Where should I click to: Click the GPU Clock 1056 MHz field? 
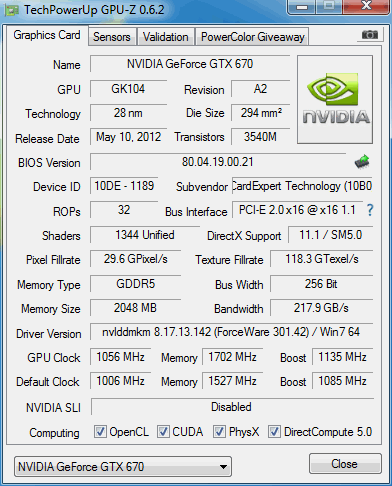coord(120,357)
